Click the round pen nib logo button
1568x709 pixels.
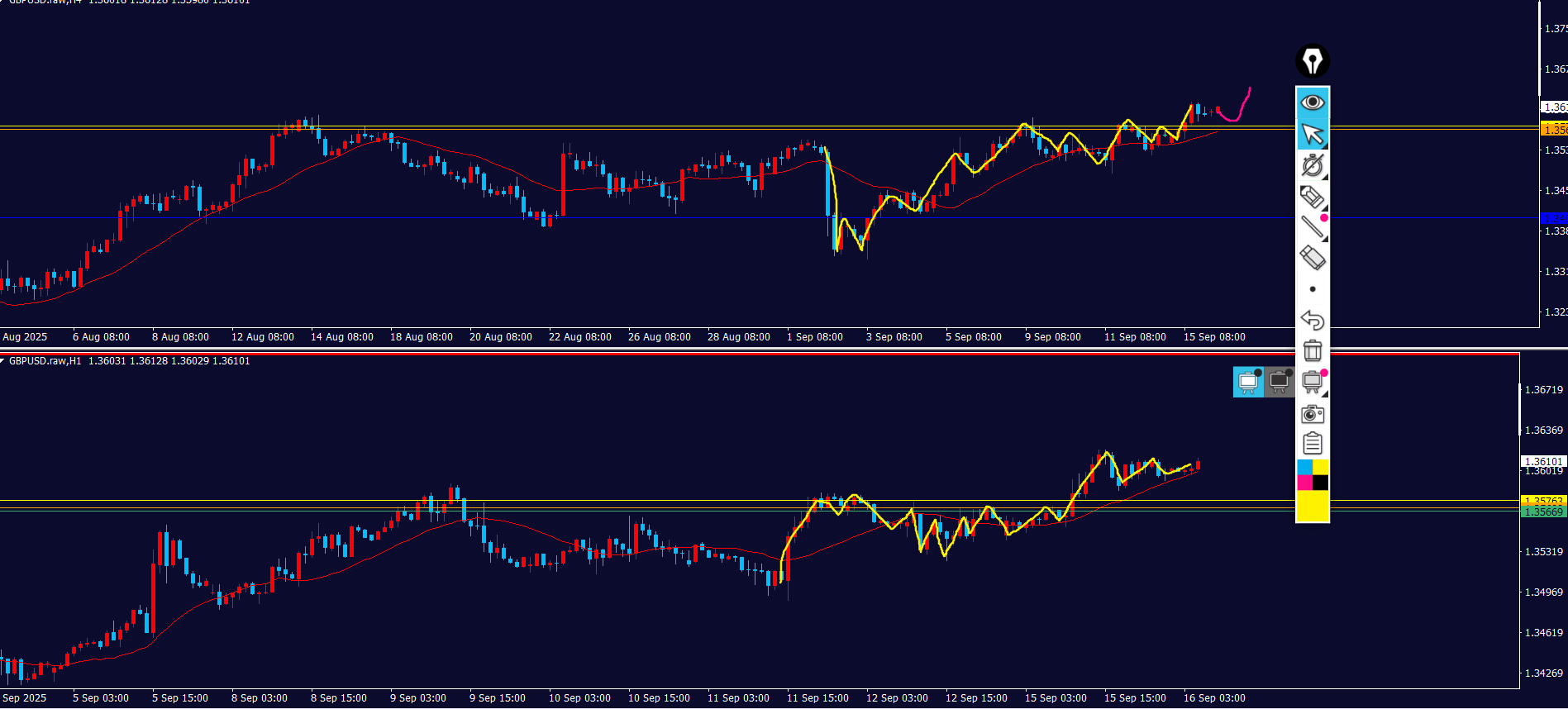point(1312,61)
